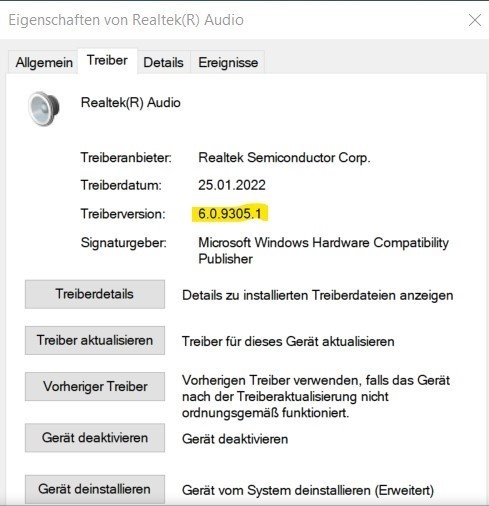Click the Gerät deaktivieren button
489x506 pixels.
[x=95, y=438]
